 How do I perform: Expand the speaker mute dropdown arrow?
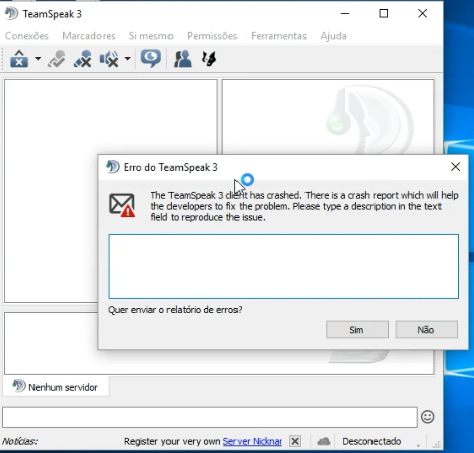click(x=128, y=59)
